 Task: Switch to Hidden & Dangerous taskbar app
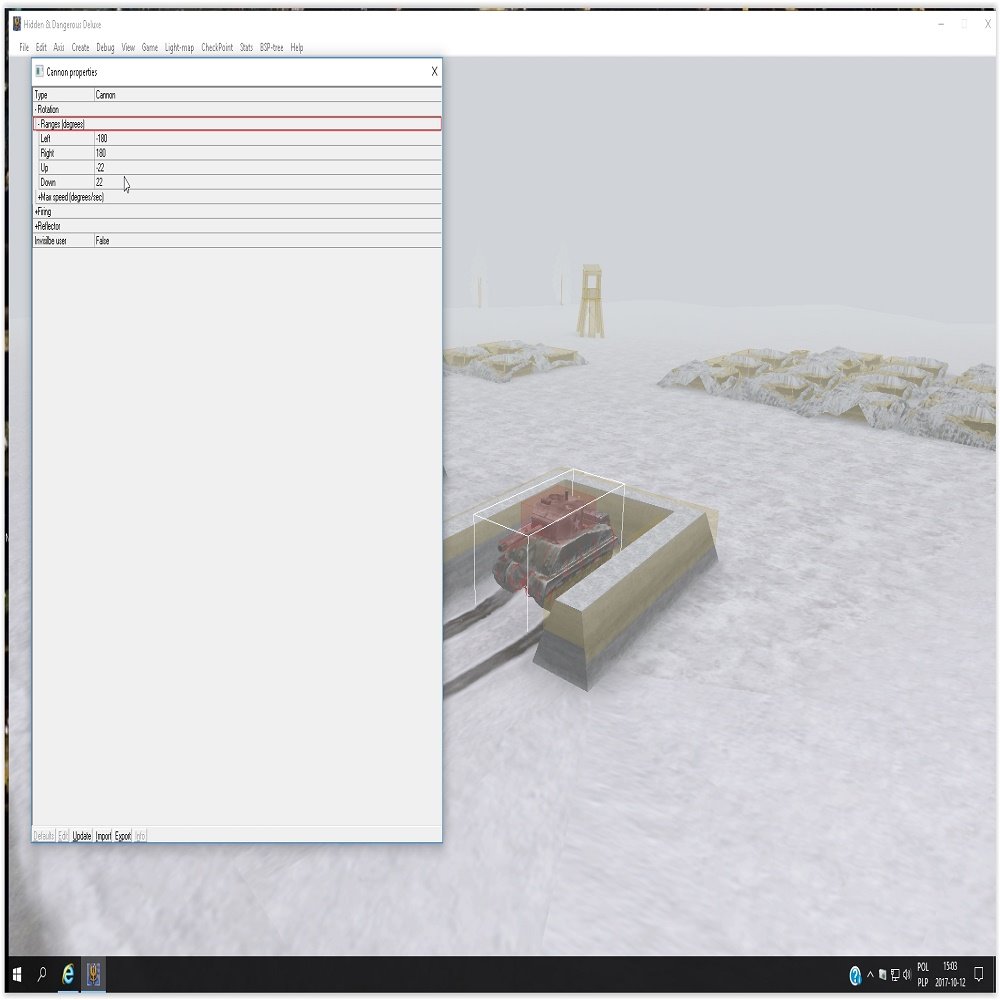[x=94, y=974]
